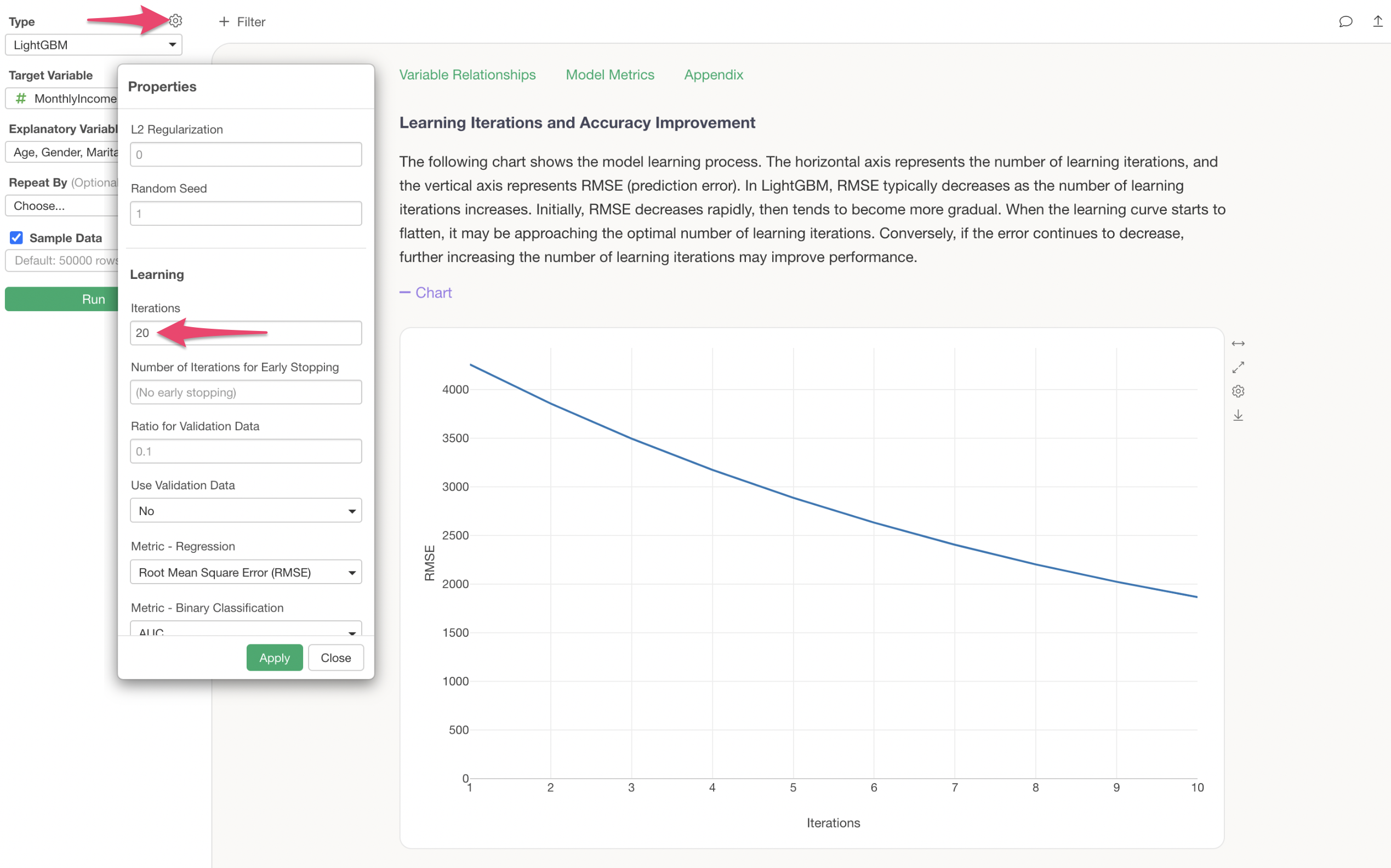Download the chart via arrow icon
Screen dimensions: 1391x868
1238,415
